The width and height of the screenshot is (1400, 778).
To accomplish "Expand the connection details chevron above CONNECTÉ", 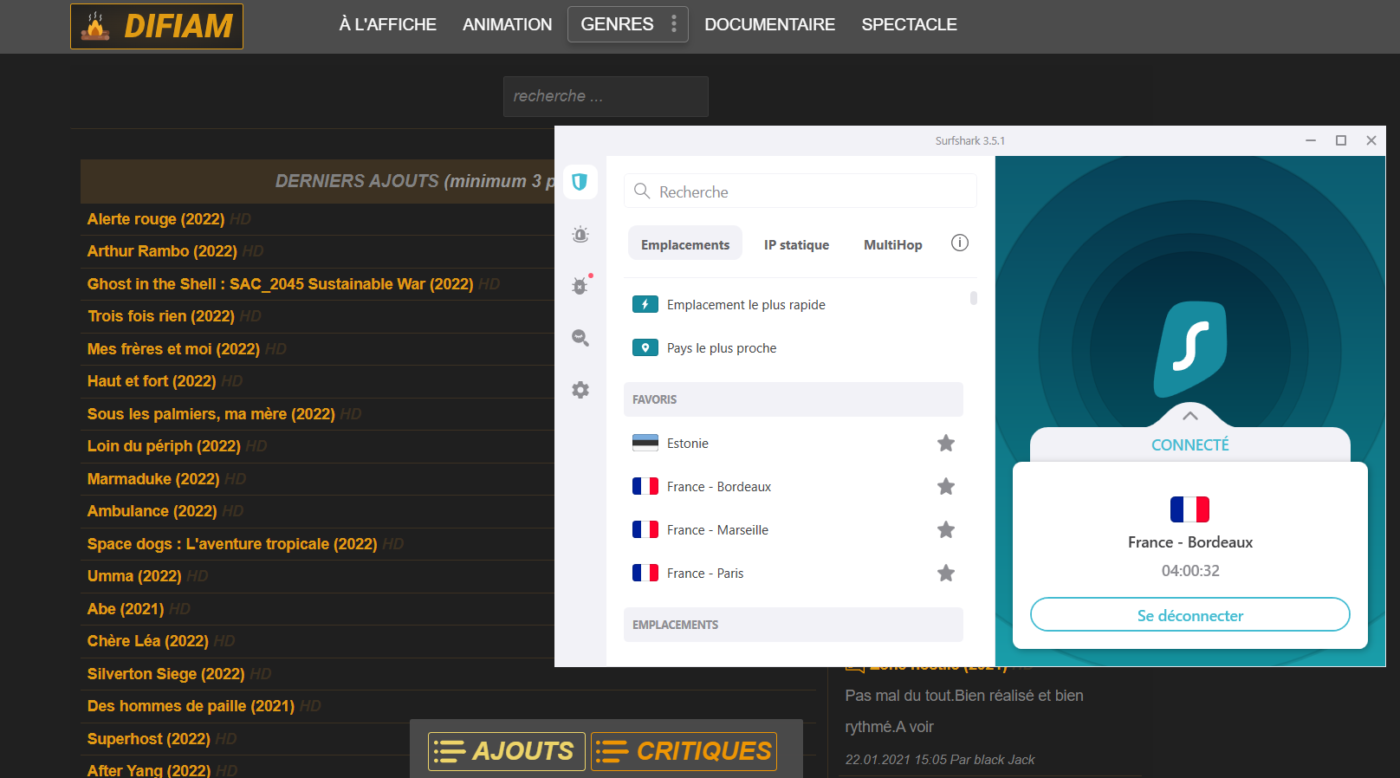I will point(1190,415).
